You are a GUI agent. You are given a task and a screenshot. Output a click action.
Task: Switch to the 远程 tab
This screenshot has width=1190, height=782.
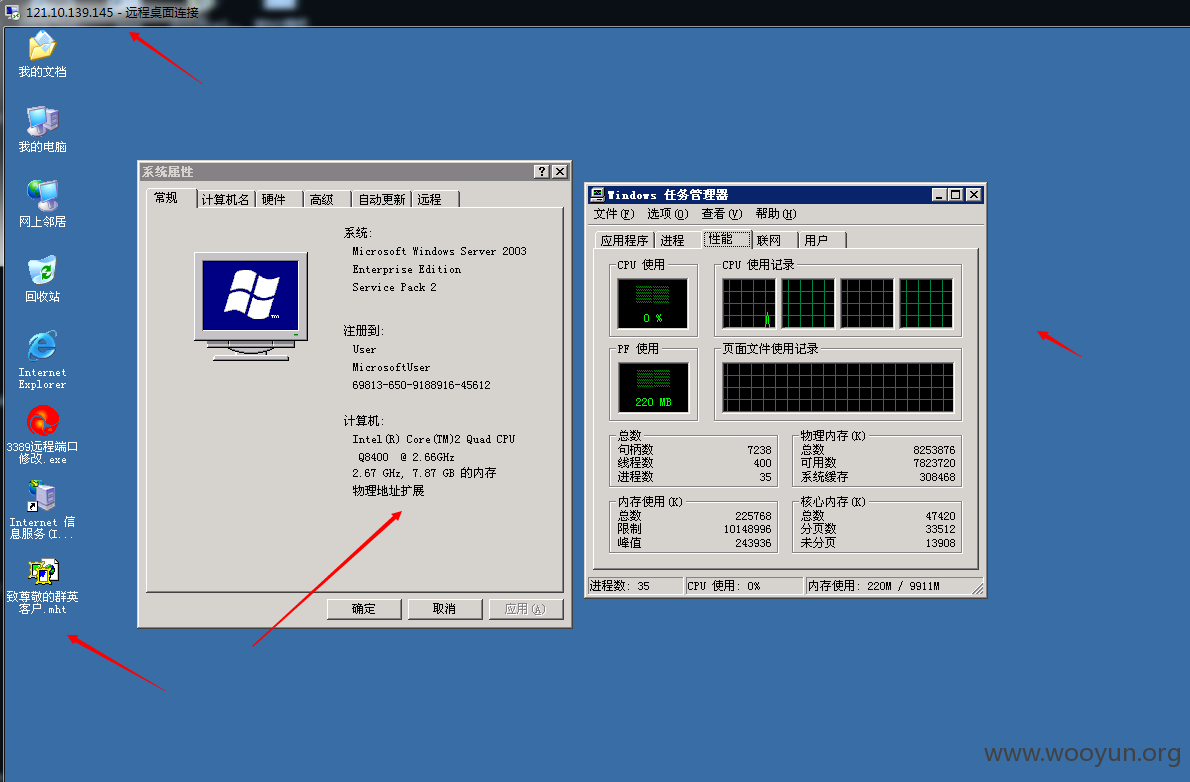tap(434, 199)
